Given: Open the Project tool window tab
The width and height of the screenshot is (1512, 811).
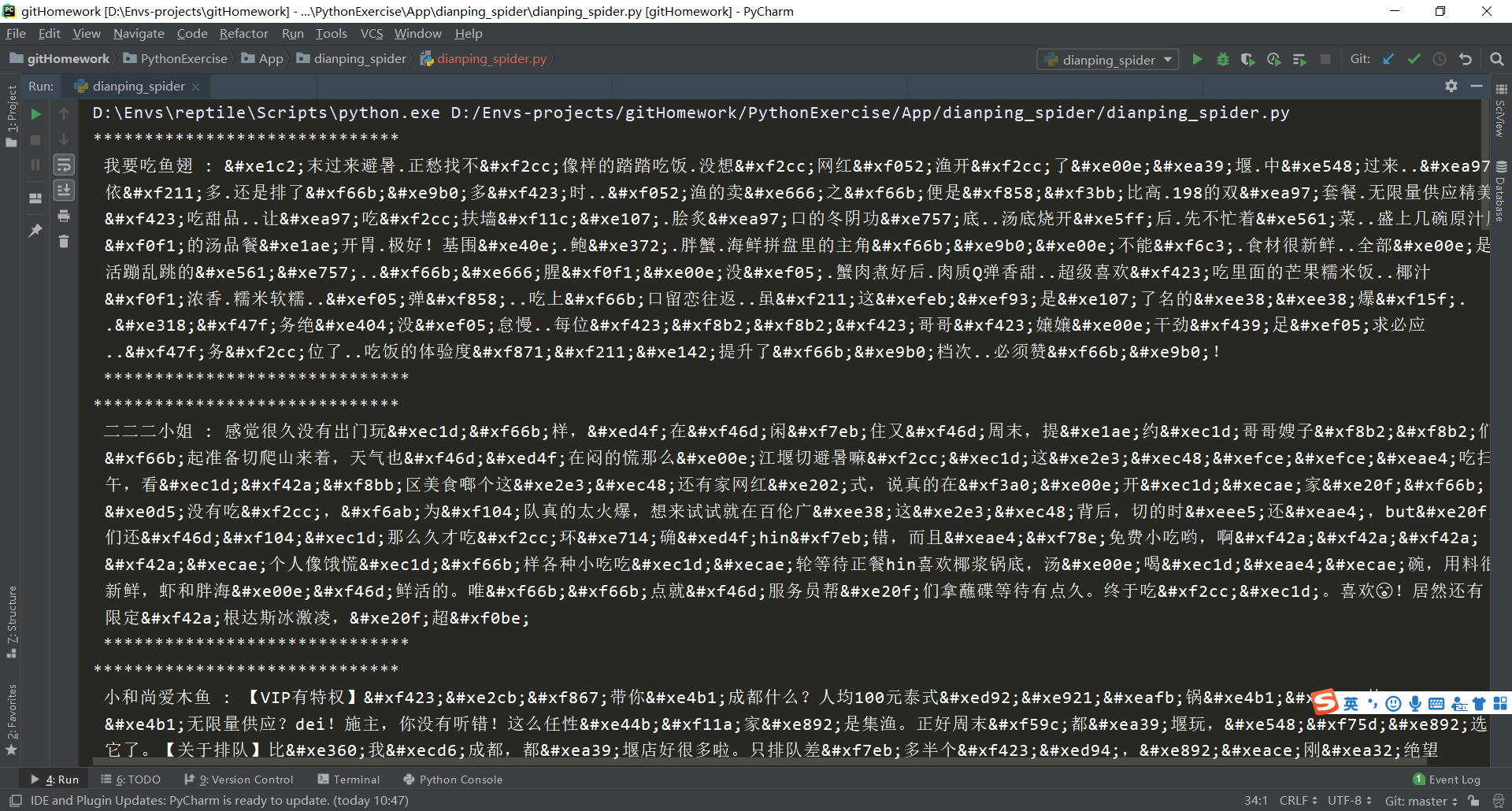Looking at the screenshot, I should point(11,116).
